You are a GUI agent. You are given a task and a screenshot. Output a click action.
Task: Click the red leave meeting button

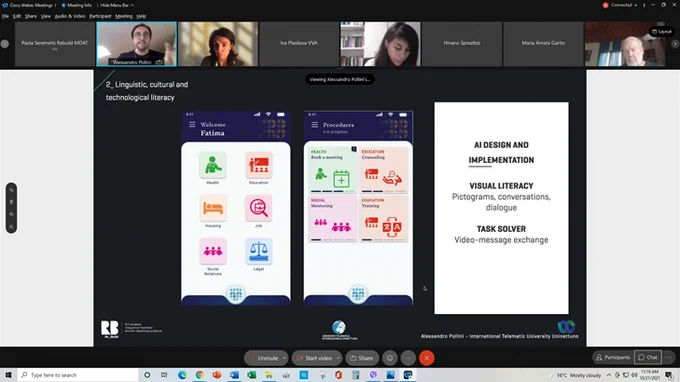tap(427, 358)
